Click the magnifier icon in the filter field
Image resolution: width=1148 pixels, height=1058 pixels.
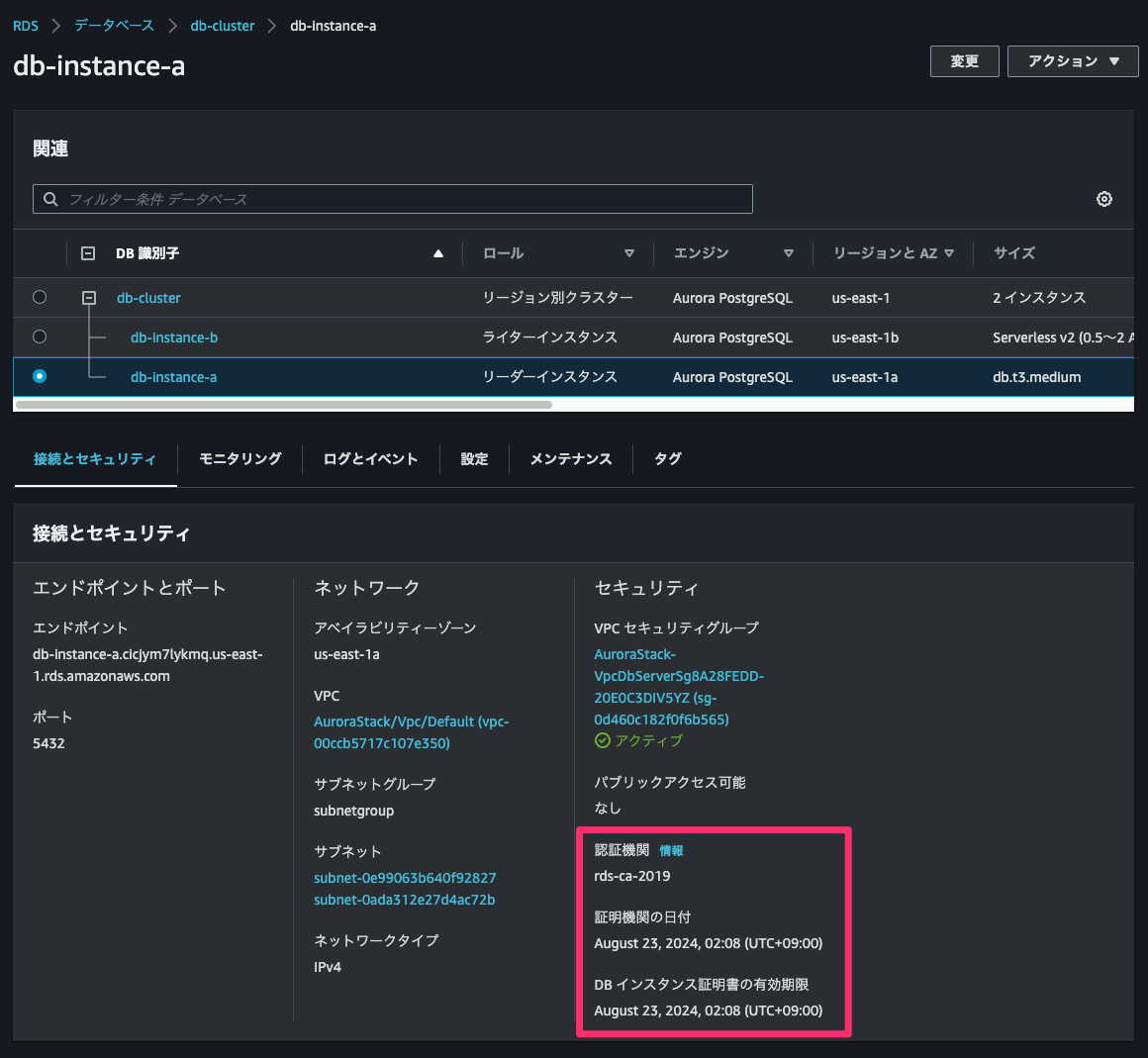[49, 199]
